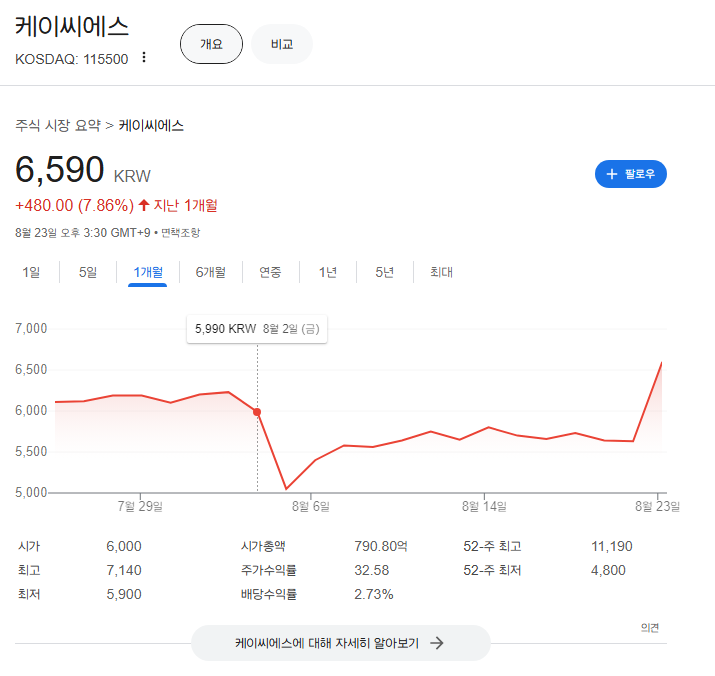This screenshot has width=715, height=676.
Task: Switch chart range to 5일
Action: [88, 272]
